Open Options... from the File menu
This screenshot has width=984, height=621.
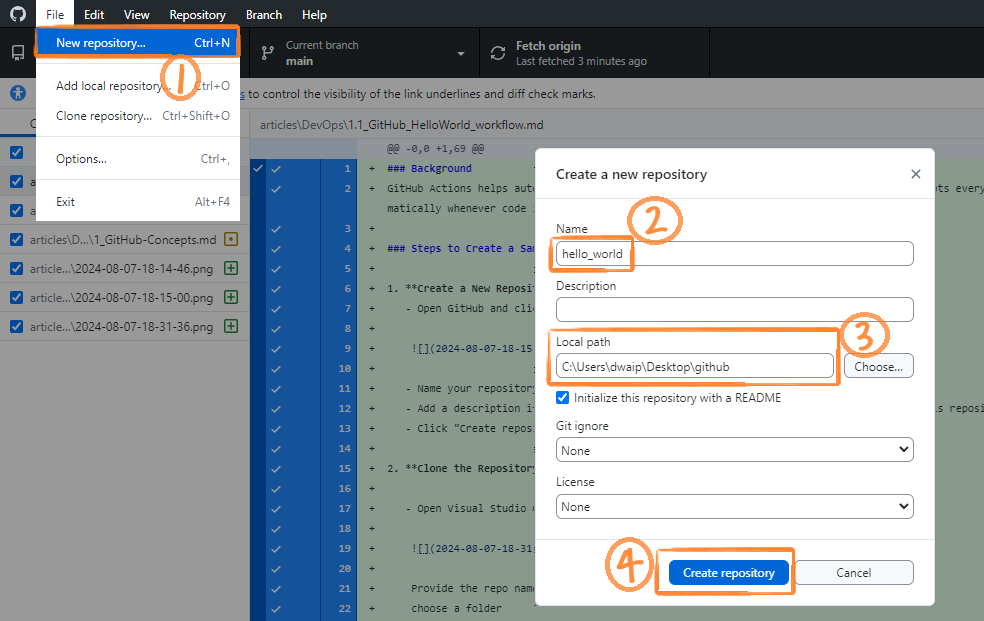pos(137,159)
